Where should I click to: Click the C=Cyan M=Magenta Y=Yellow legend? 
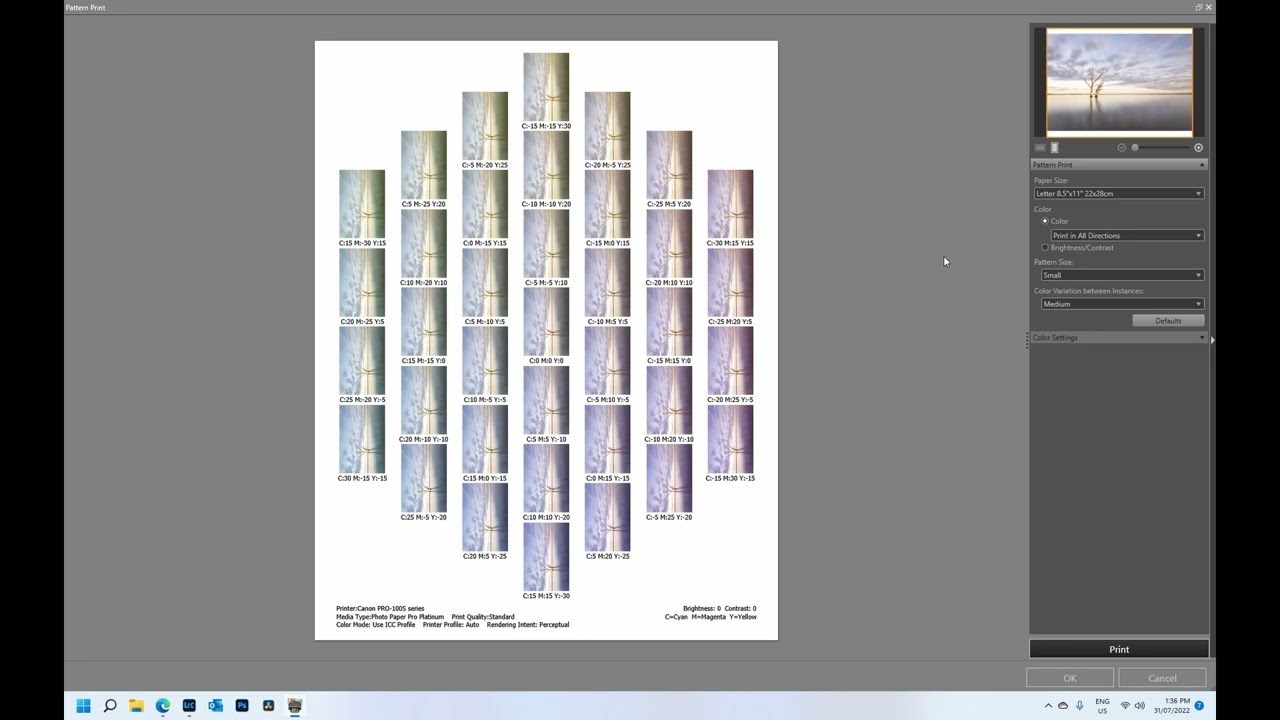711,617
